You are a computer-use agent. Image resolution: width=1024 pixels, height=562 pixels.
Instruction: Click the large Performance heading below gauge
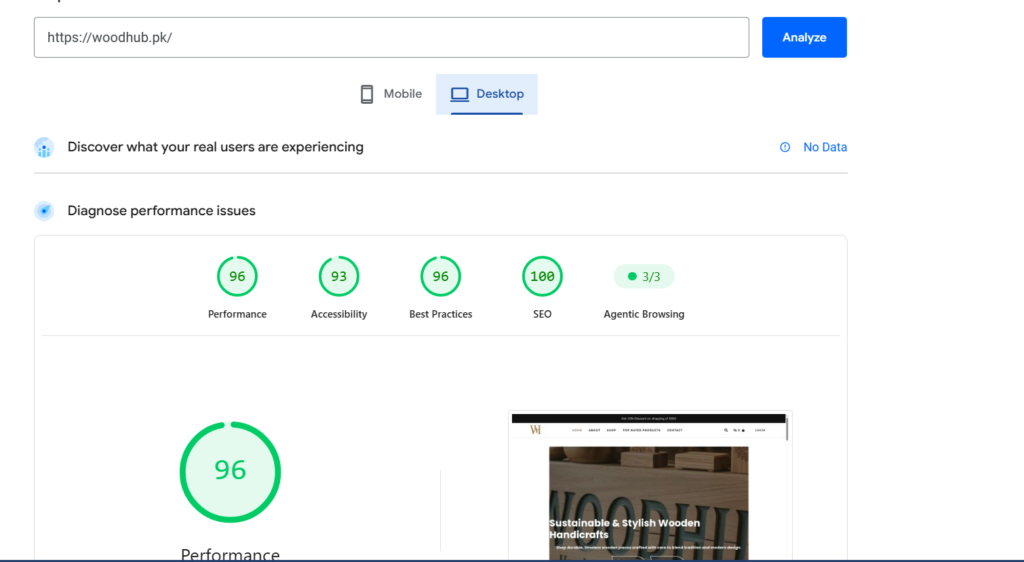coord(231,554)
